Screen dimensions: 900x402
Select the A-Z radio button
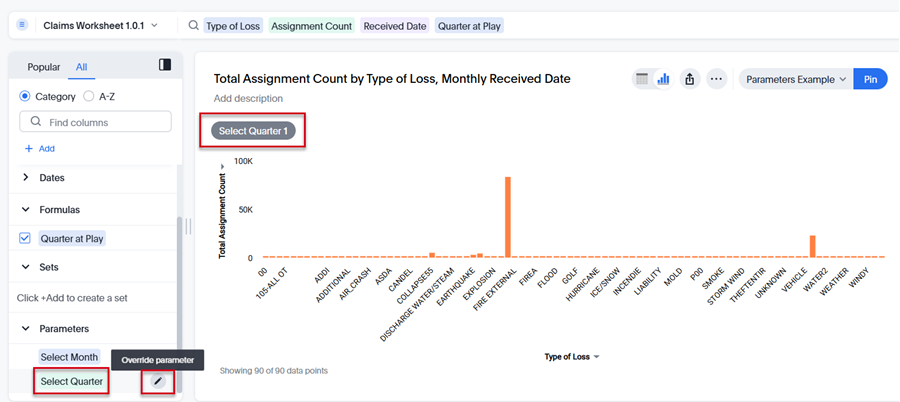tap(89, 96)
